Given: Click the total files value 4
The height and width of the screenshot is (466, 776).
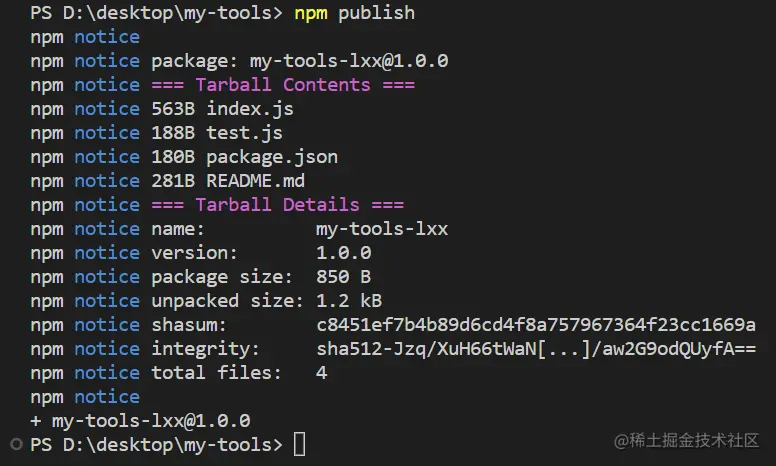Looking at the screenshot, I should click(x=322, y=373).
